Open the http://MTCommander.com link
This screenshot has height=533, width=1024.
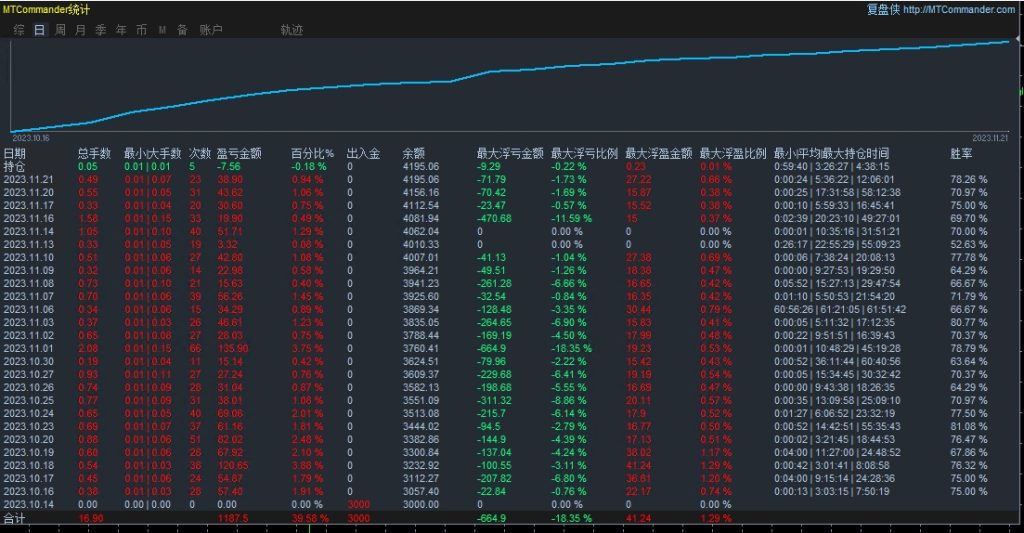tap(959, 9)
